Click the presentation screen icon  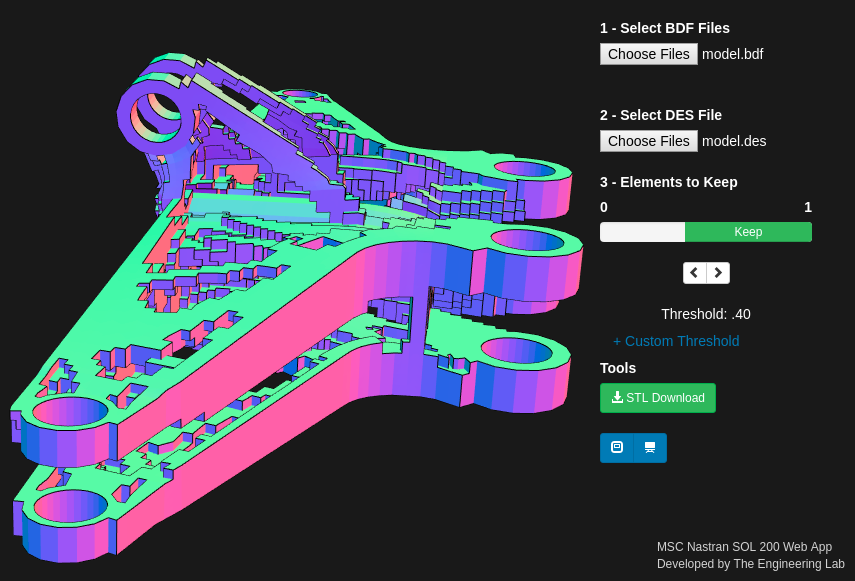click(650, 447)
